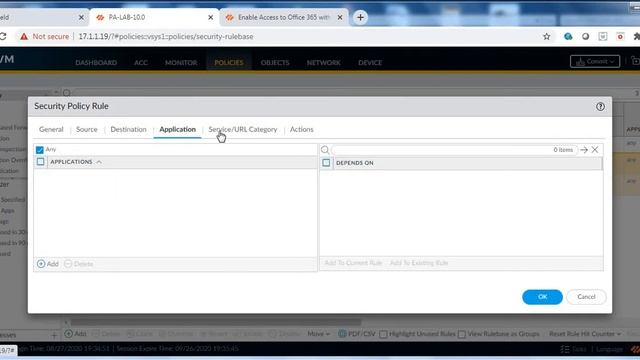Screen dimensions: 640x360
Task: Sort by Applications column arrow
Action: (99, 162)
